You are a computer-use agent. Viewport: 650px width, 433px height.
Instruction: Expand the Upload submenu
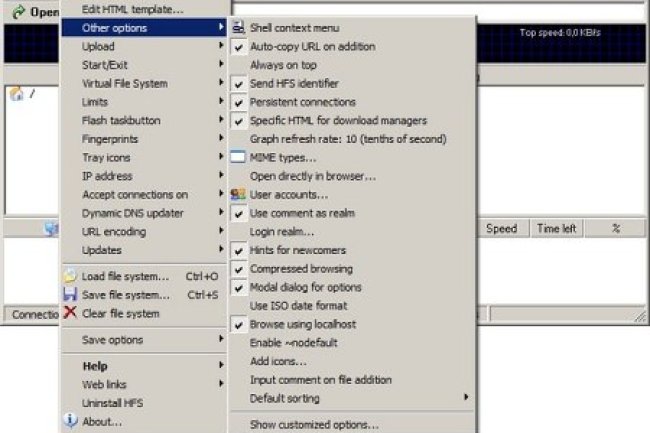[x=144, y=46]
